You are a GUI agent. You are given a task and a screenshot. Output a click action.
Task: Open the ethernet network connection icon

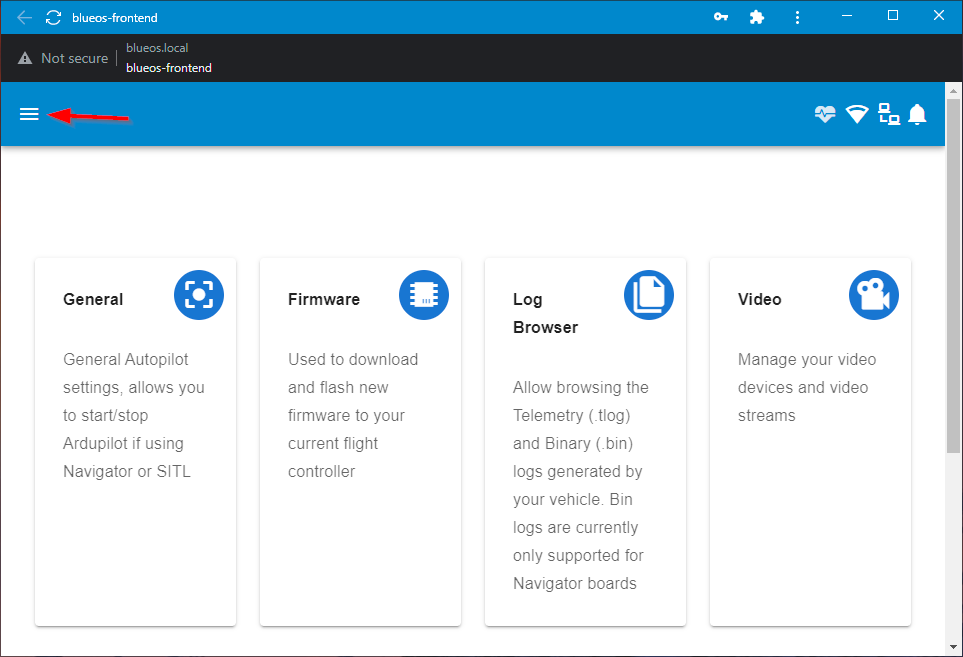pos(889,114)
